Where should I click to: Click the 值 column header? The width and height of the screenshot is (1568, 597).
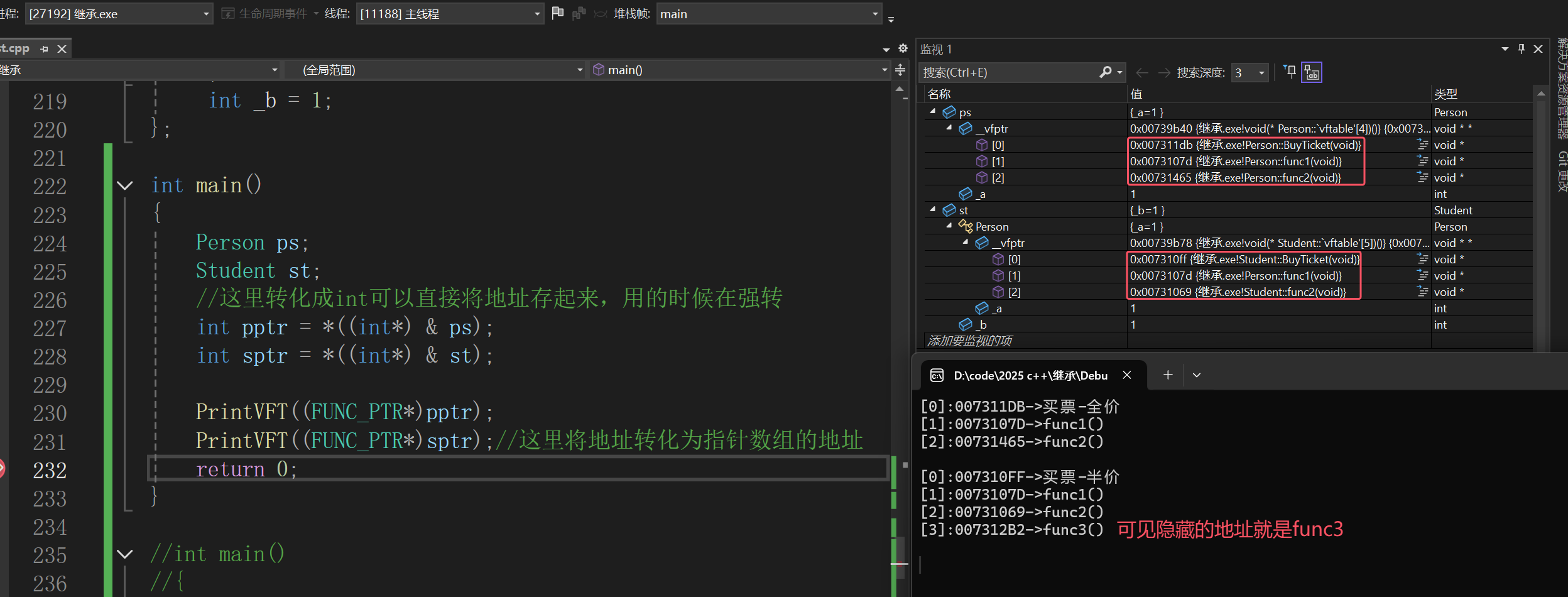click(1136, 94)
